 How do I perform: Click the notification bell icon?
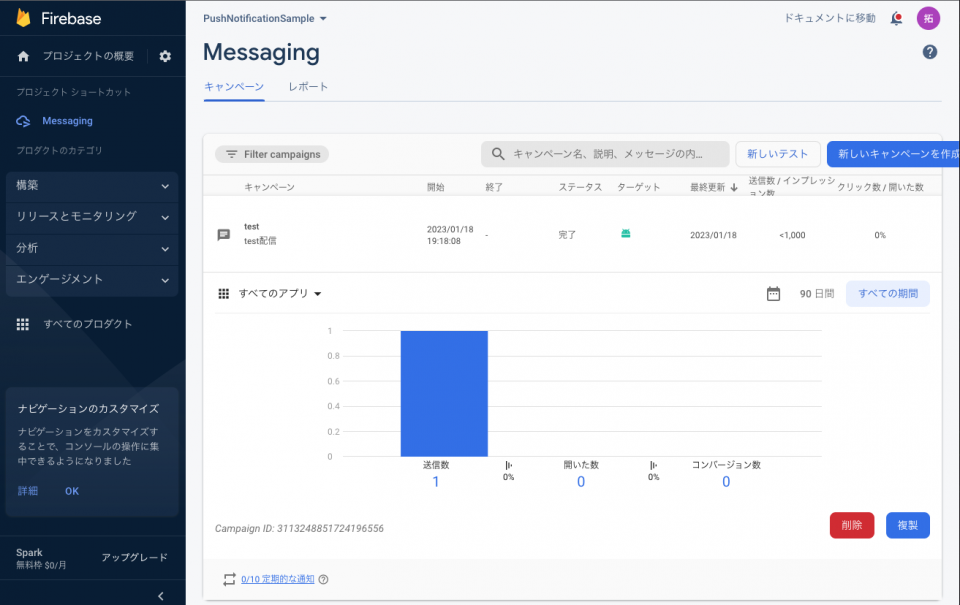tap(896, 18)
